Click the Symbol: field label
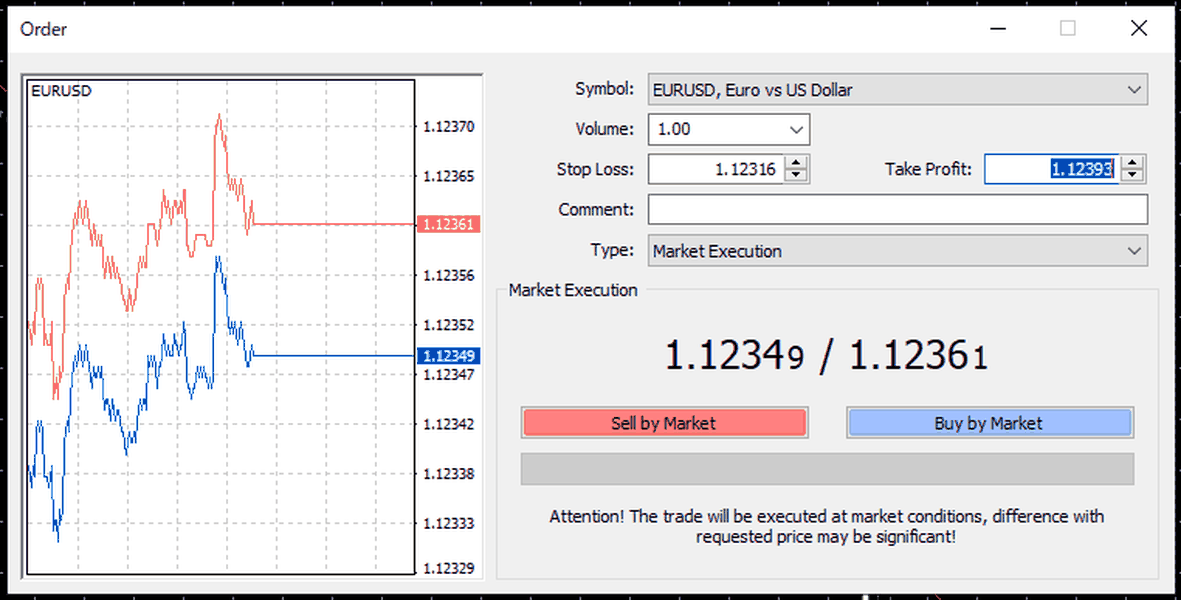This screenshot has width=1181, height=600. click(x=605, y=89)
